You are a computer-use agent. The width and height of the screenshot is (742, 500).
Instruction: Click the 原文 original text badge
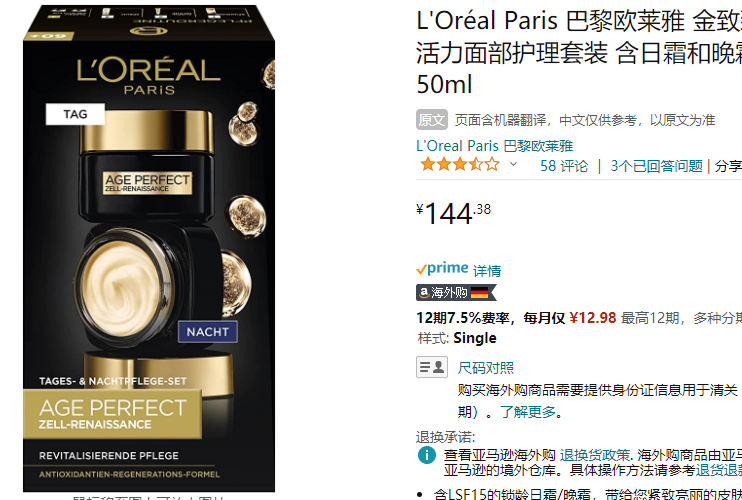pyautogui.click(x=432, y=120)
